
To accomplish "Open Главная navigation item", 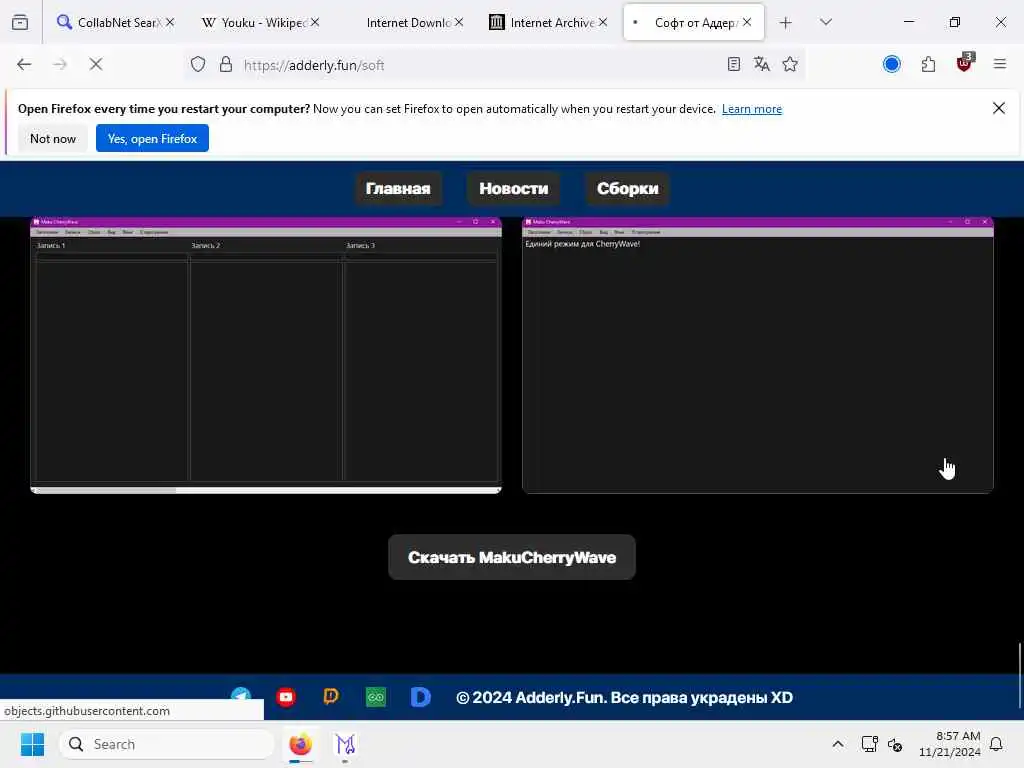I will 398,189.
